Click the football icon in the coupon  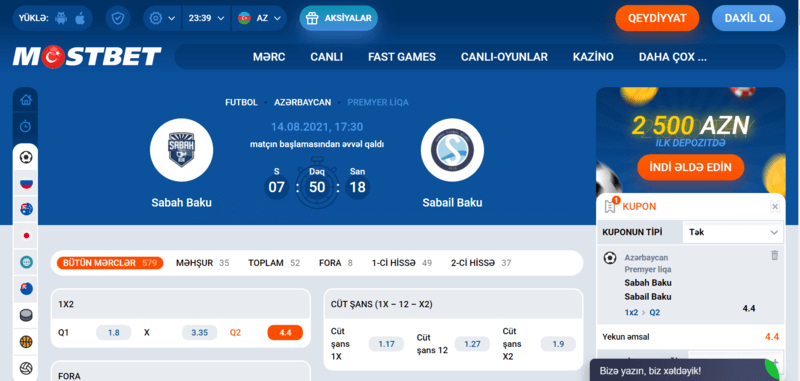click(x=610, y=258)
